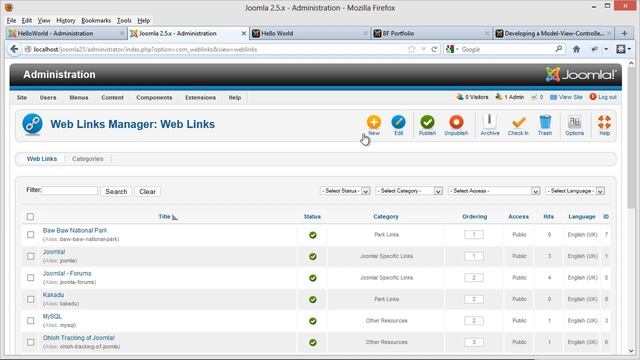The image size is (640, 360).
Task: Click the Check In toolbar icon
Action: (x=518, y=125)
